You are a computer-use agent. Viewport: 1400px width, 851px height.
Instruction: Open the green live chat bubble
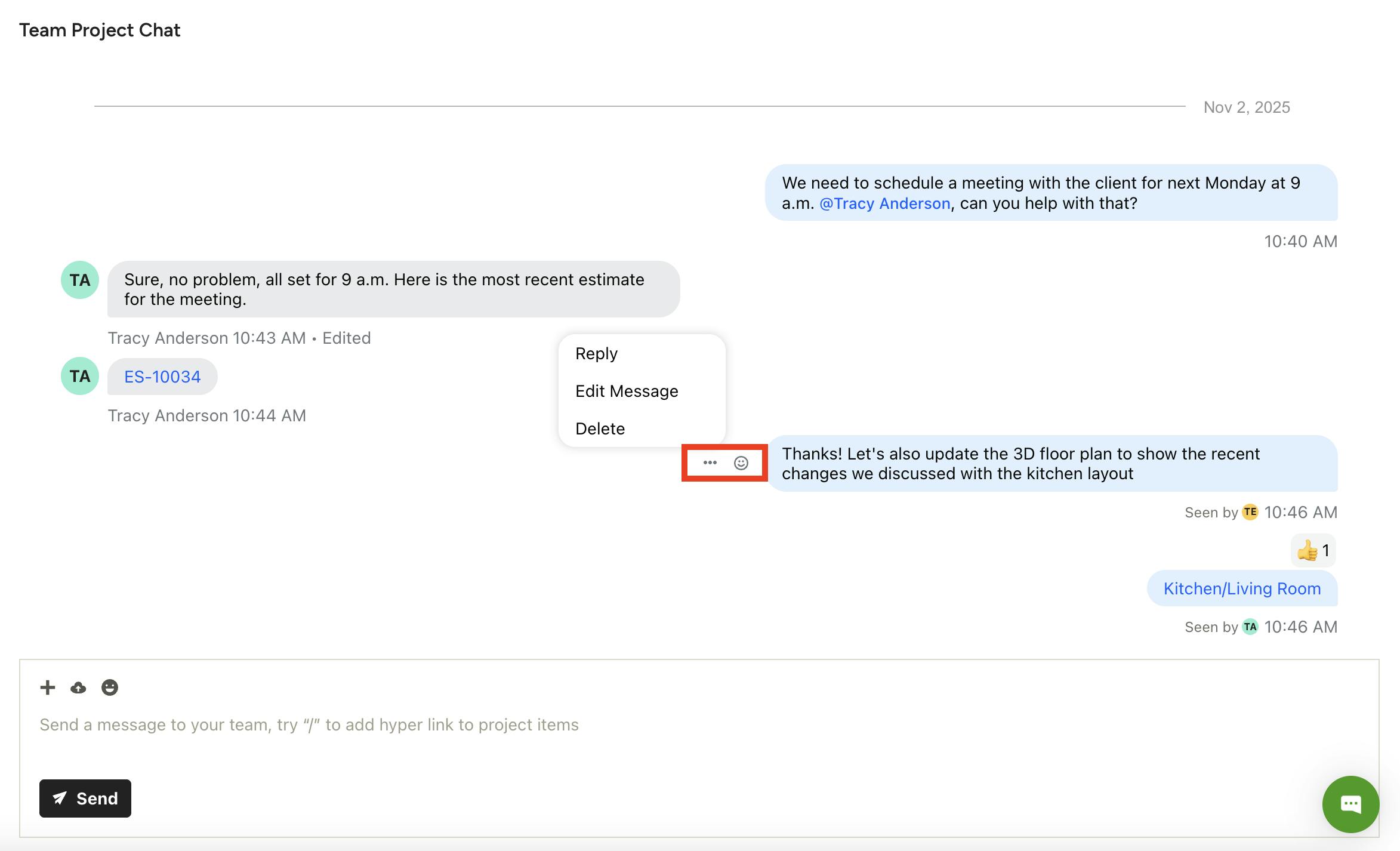tap(1350, 804)
